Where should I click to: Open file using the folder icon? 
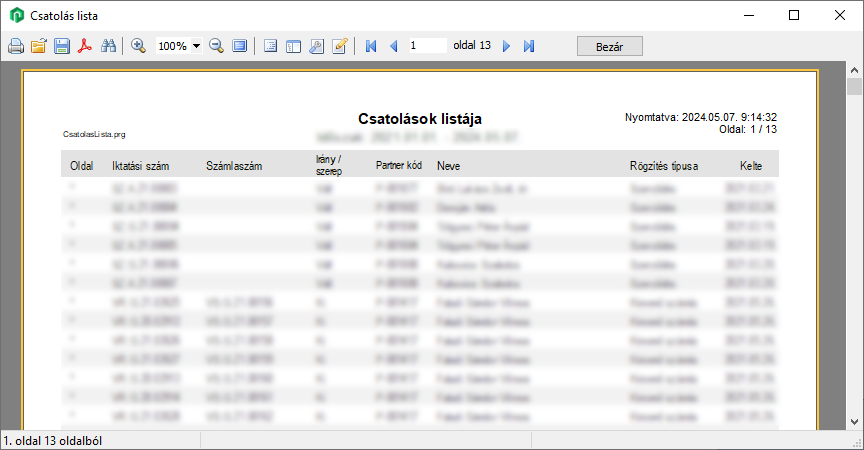pyautogui.click(x=39, y=46)
